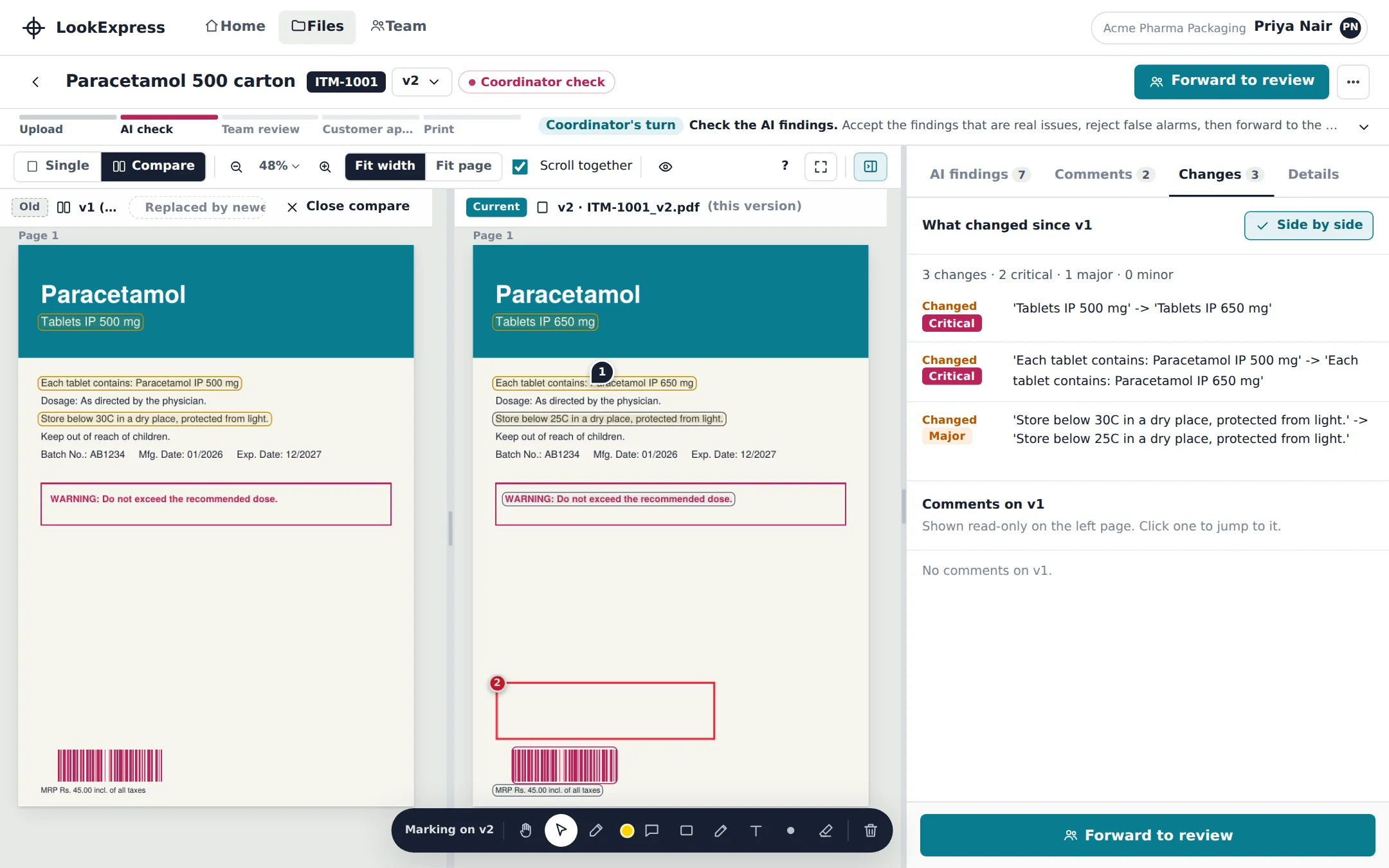
Task: Choose the eraser tool
Action: [x=826, y=831]
